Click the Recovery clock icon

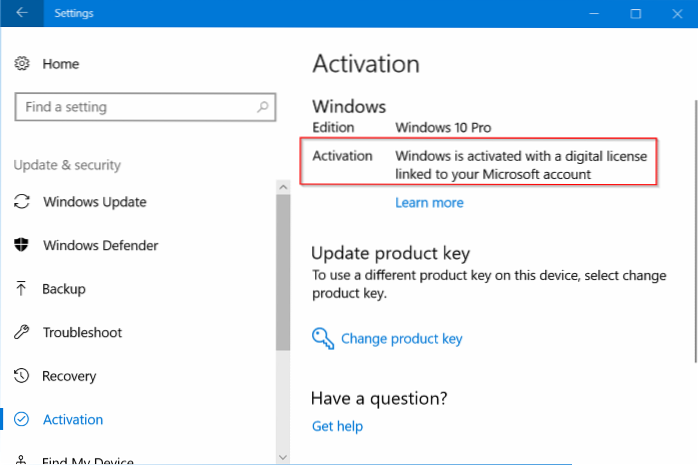point(22,376)
